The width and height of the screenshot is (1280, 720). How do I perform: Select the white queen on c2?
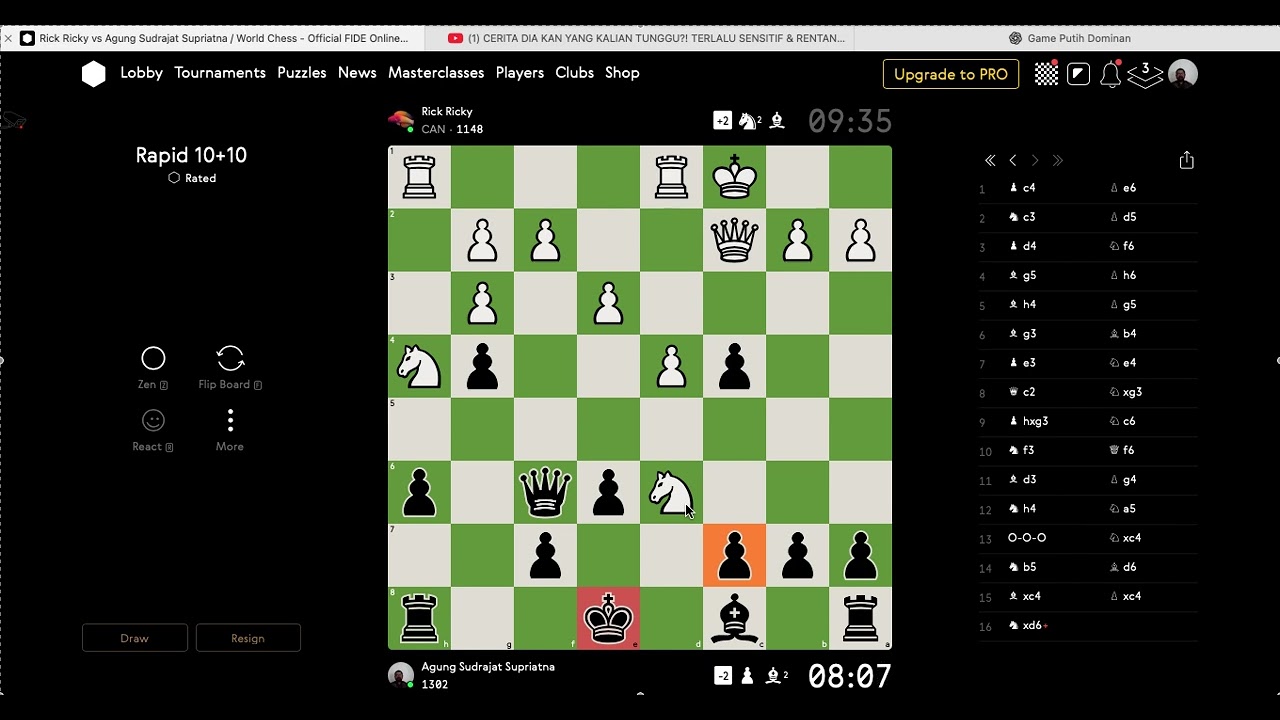734,240
